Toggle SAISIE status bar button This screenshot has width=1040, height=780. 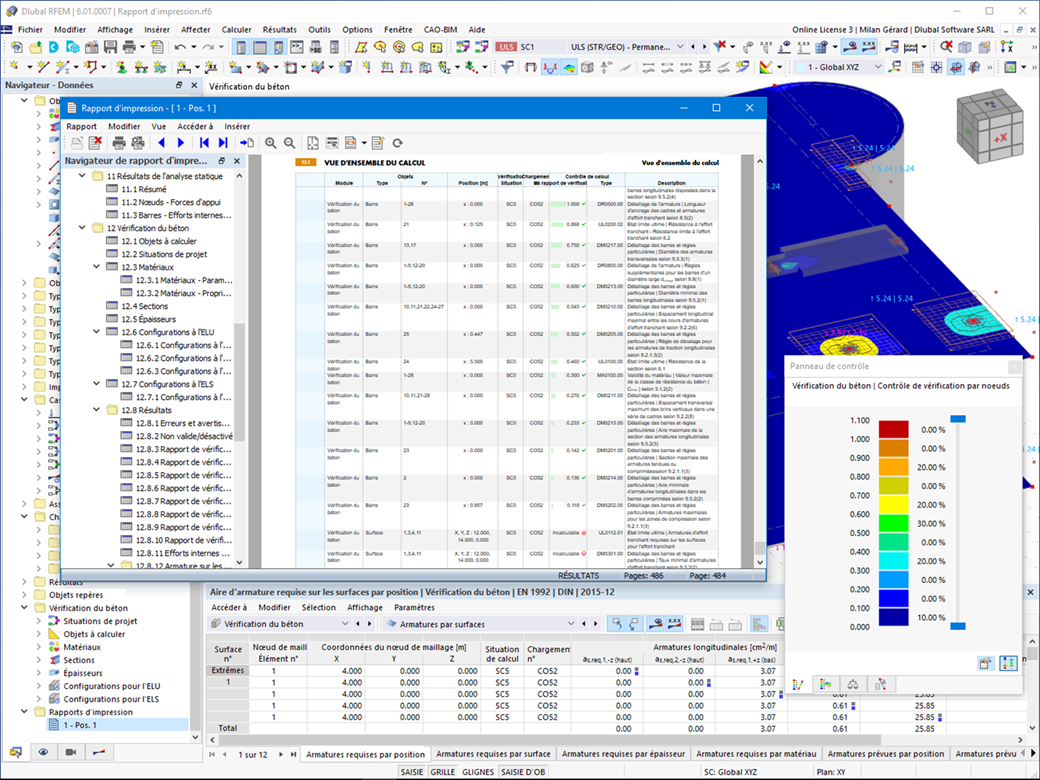(412, 772)
